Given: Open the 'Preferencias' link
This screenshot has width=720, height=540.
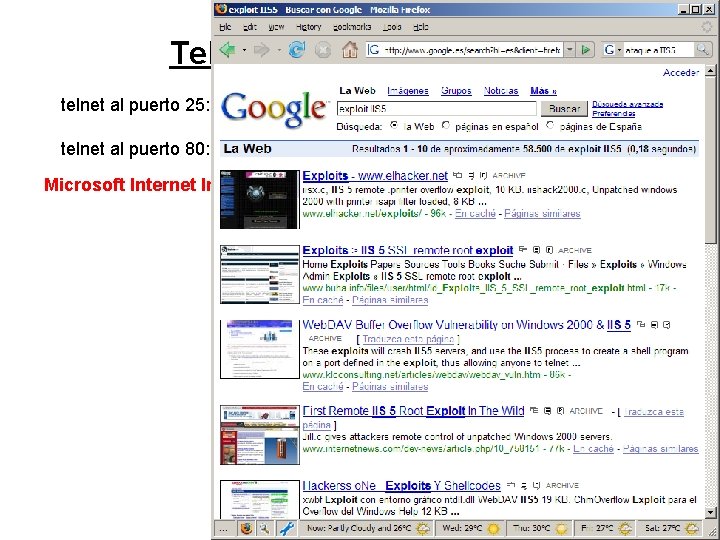Looking at the screenshot, I should click(613, 113).
